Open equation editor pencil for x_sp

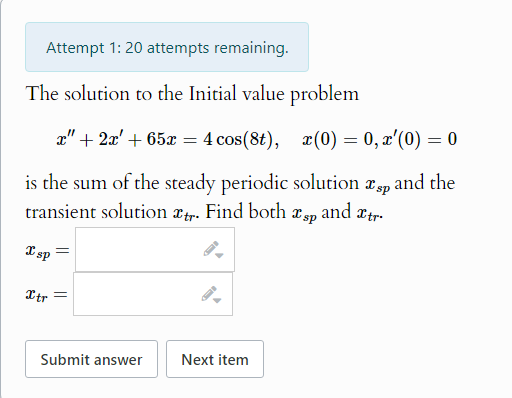tap(211, 249)
